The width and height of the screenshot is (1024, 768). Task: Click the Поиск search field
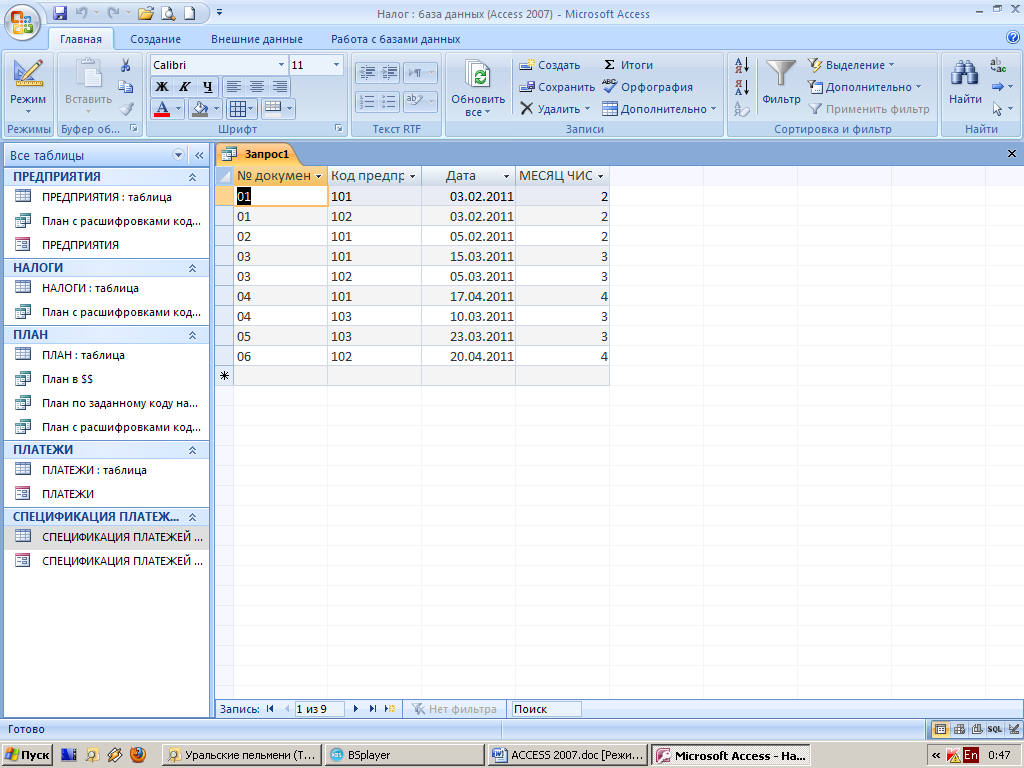[x=546, y=709]
